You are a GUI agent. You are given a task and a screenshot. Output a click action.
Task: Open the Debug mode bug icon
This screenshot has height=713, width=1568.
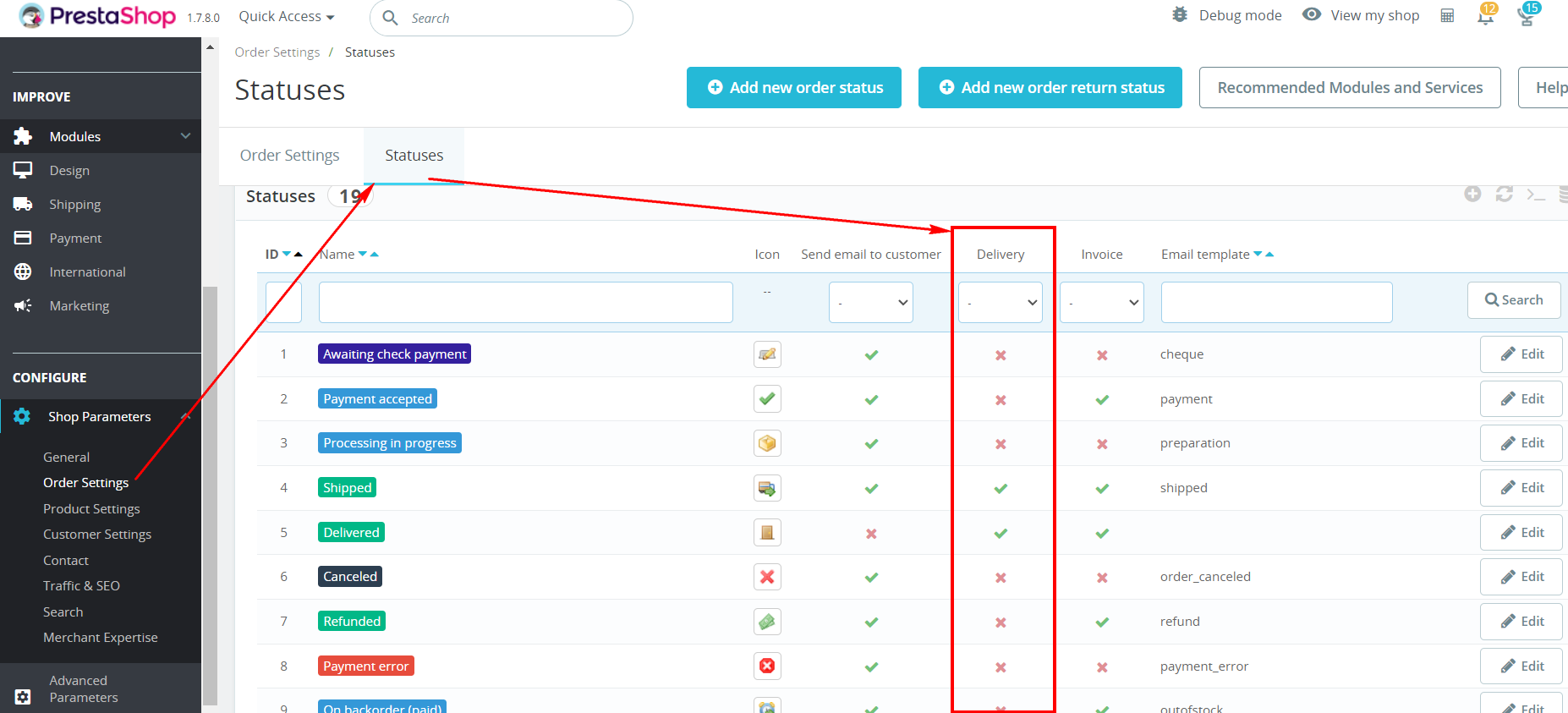pos(1180,14)
